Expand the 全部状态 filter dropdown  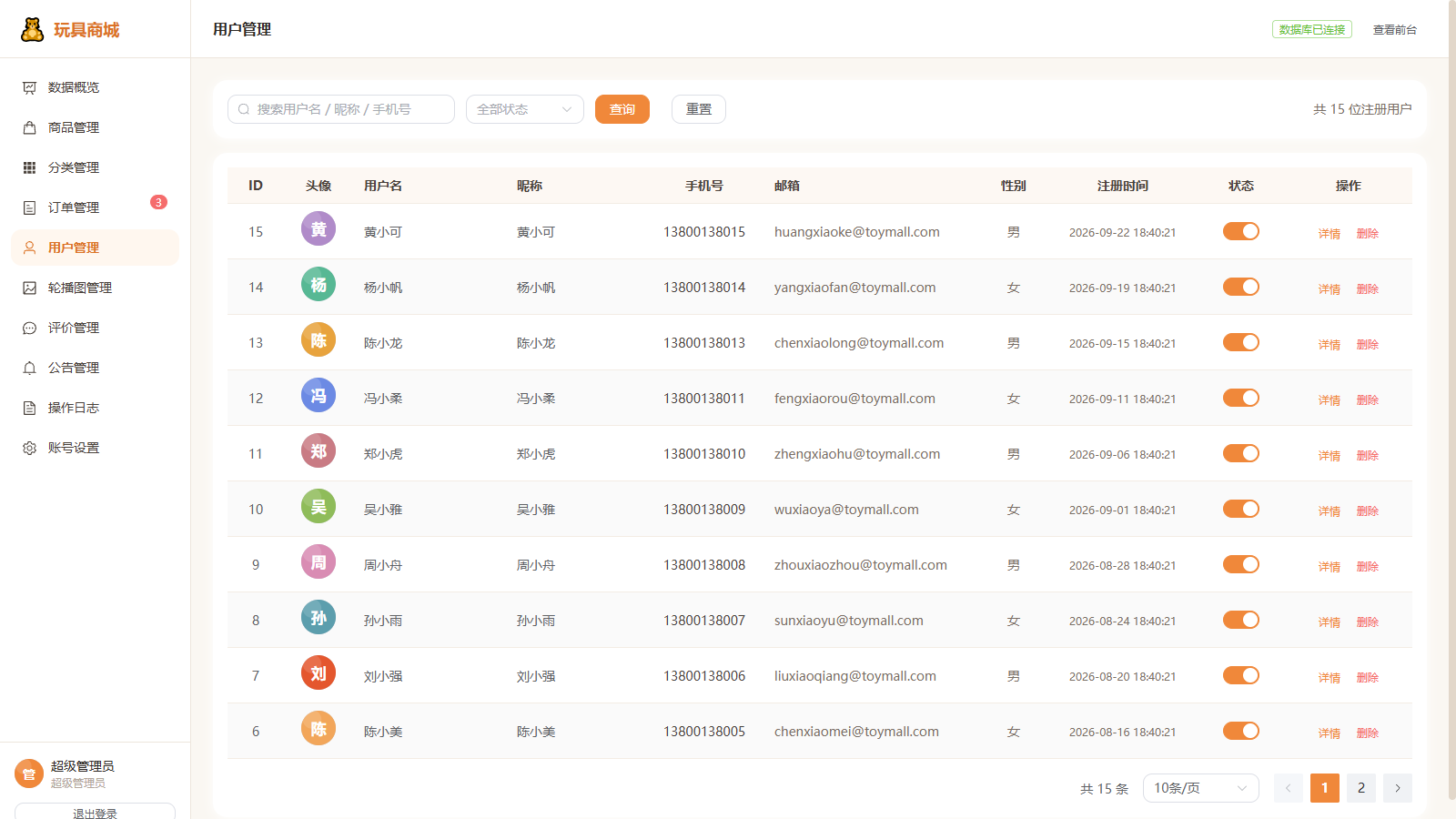[x=525, y=109]
